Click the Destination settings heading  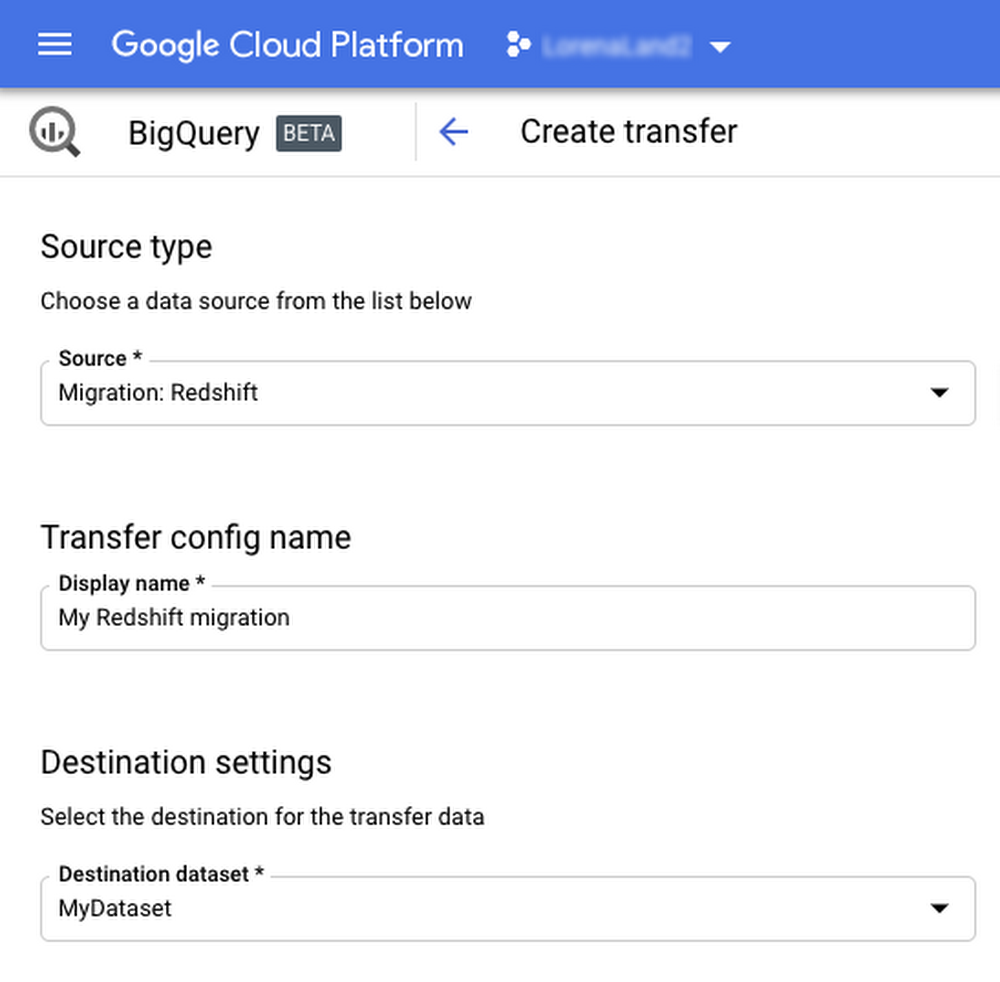point(186,763)
